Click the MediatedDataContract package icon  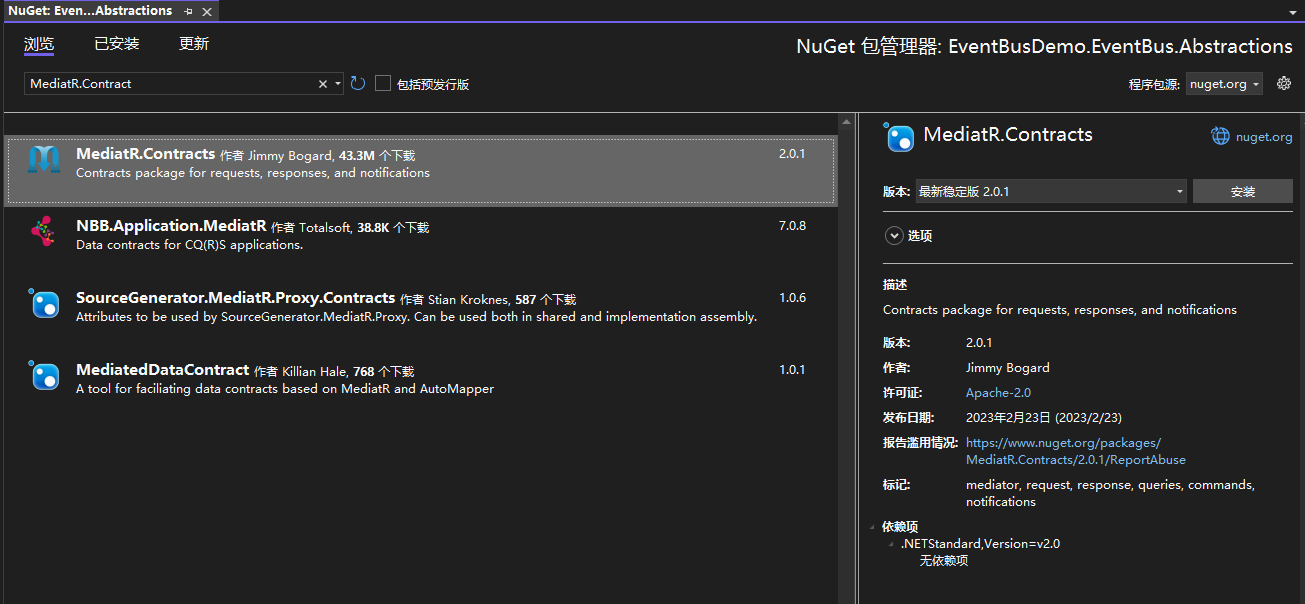click(x=44, y=376)
